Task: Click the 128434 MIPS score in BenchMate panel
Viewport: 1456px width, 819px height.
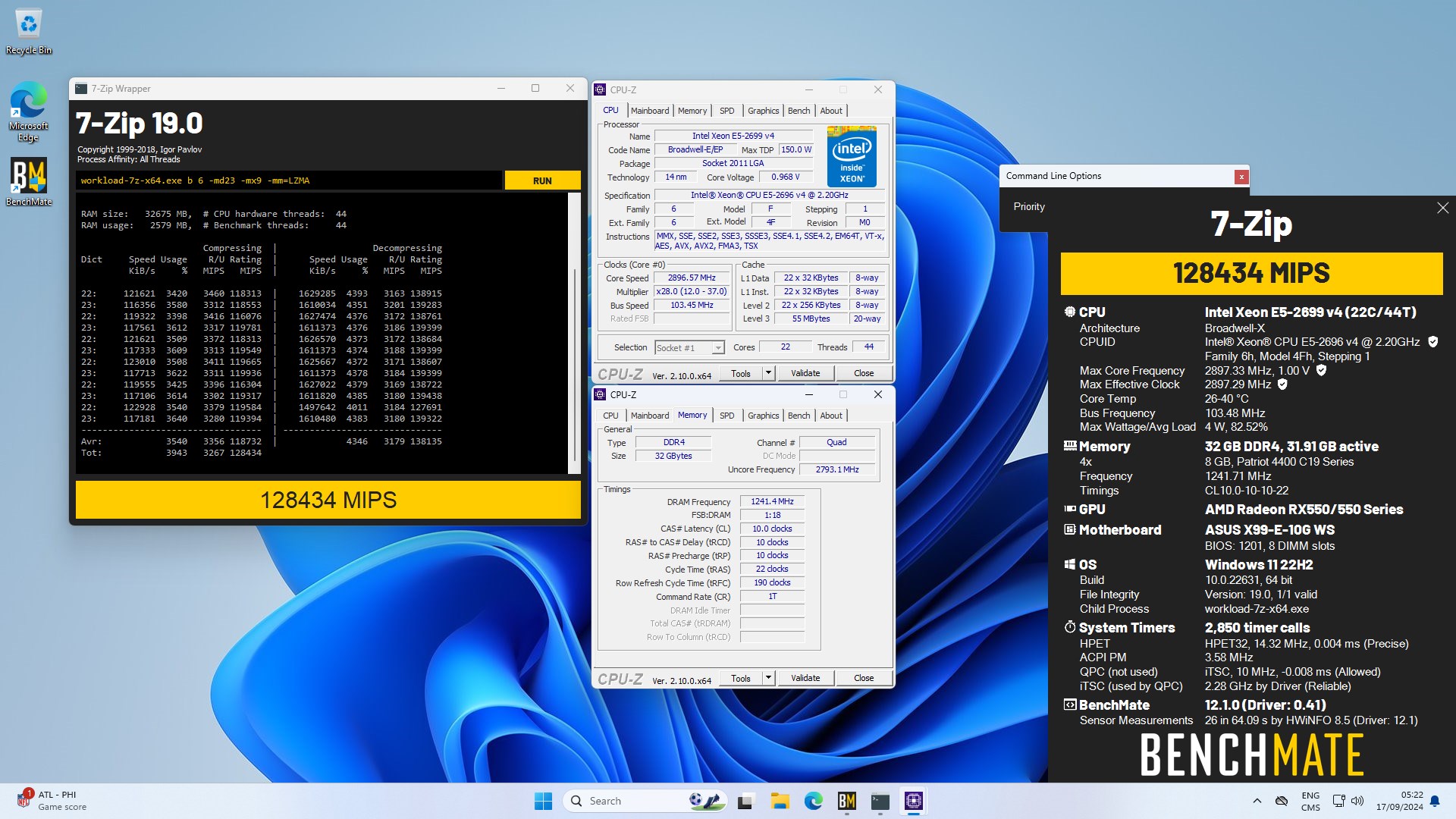Action: pyautogui.click(x=1251, y=273)
